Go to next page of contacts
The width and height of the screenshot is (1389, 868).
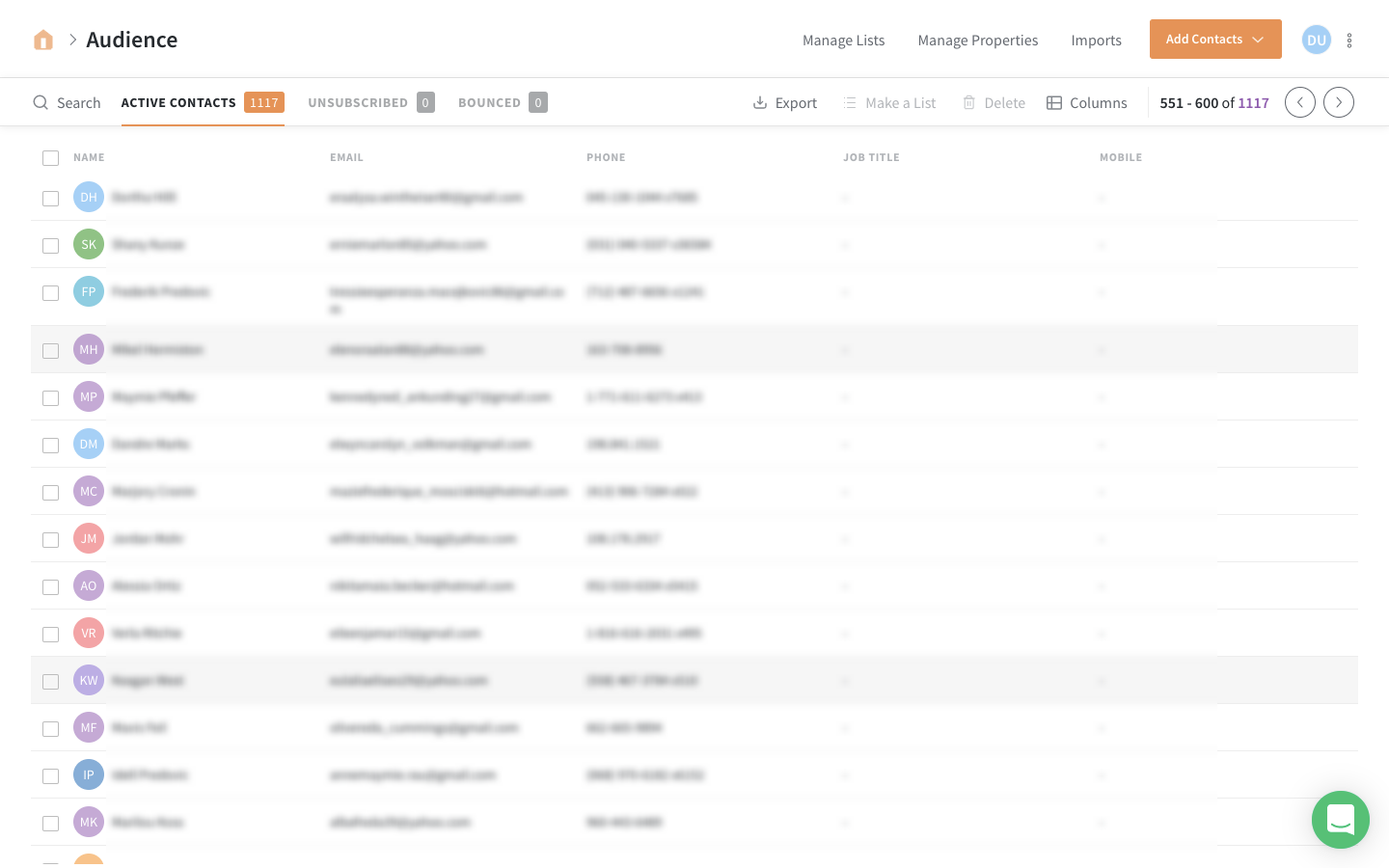click(x=1339, y=102)
